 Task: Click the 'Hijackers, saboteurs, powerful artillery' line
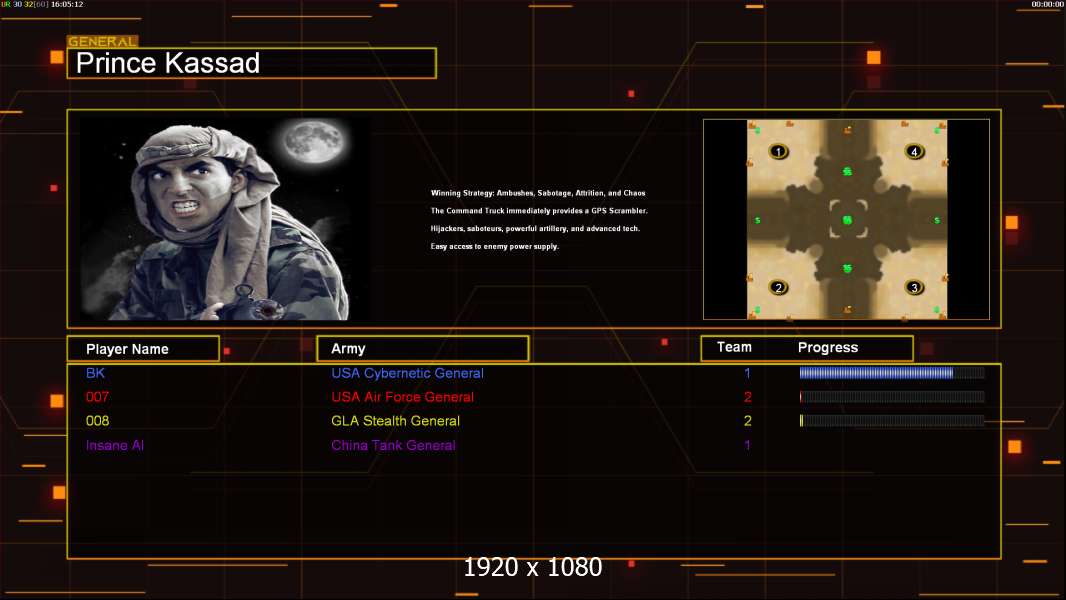(x=535, y=228)
